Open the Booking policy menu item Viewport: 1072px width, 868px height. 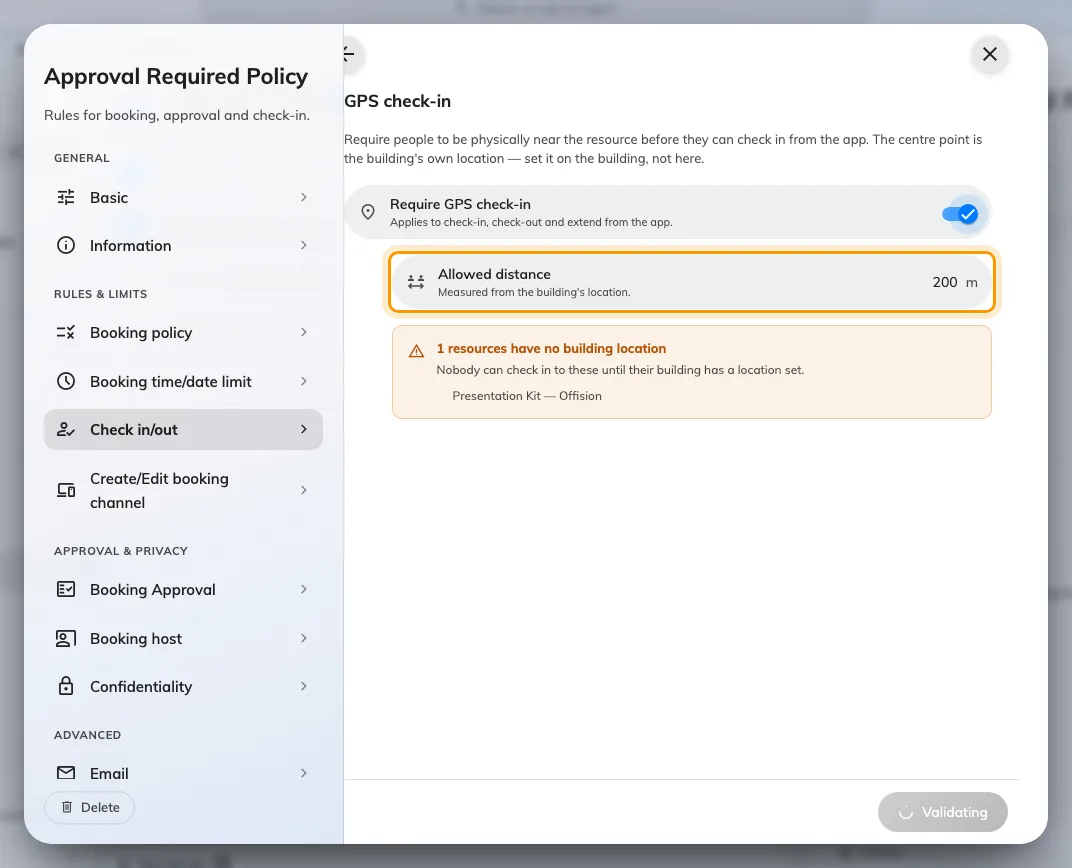point(183,333)
